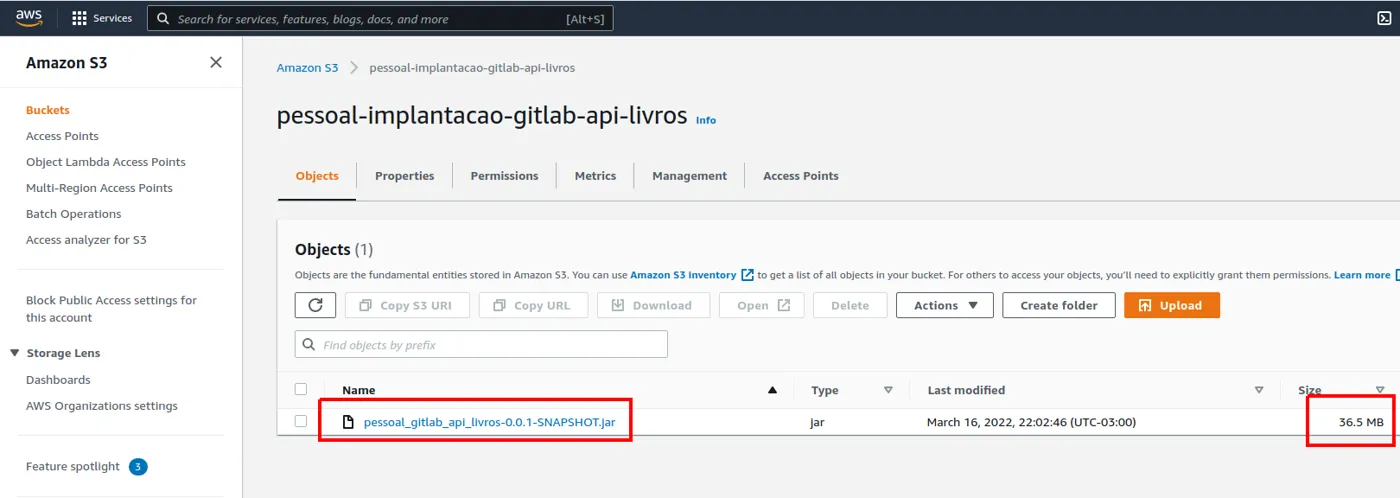Click the Learn more link
Viewport: 1400px width, 498px height.
(1362, 275)
